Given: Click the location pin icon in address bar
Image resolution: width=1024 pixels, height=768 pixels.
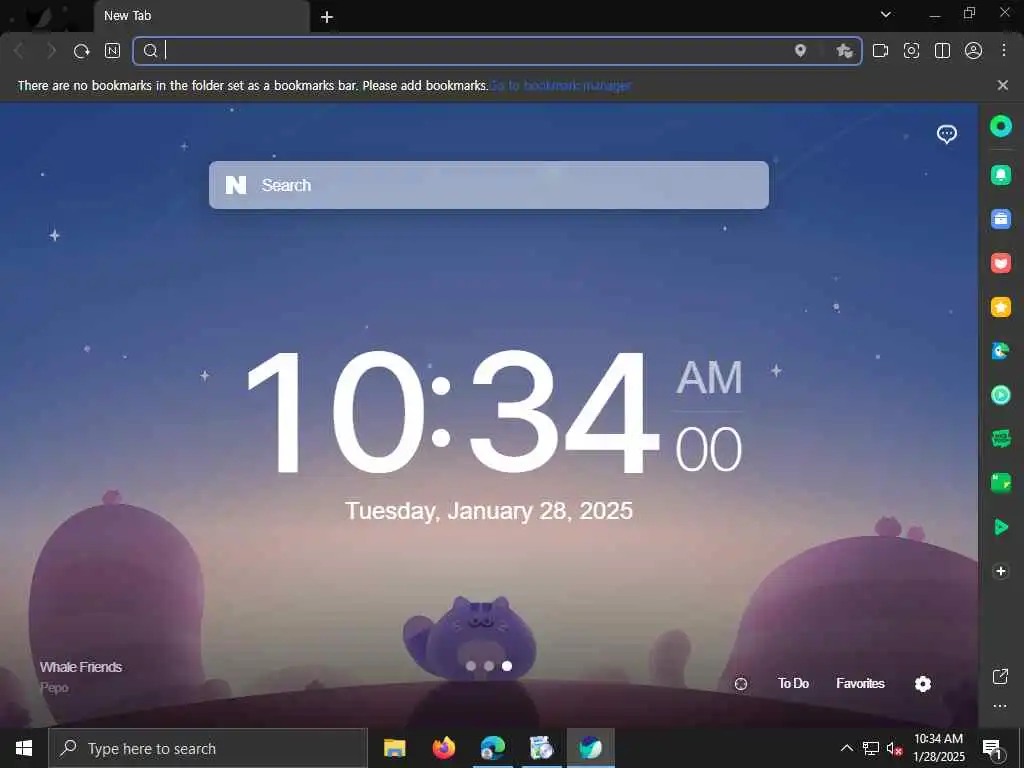Looking at the screenshot, I should pyautogui.click(x=800, y=51).
